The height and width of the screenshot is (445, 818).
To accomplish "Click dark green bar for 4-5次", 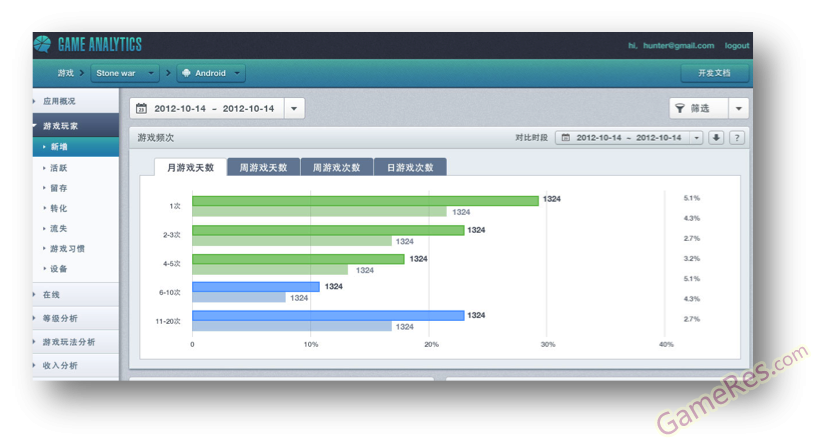I will click(298, 259).
